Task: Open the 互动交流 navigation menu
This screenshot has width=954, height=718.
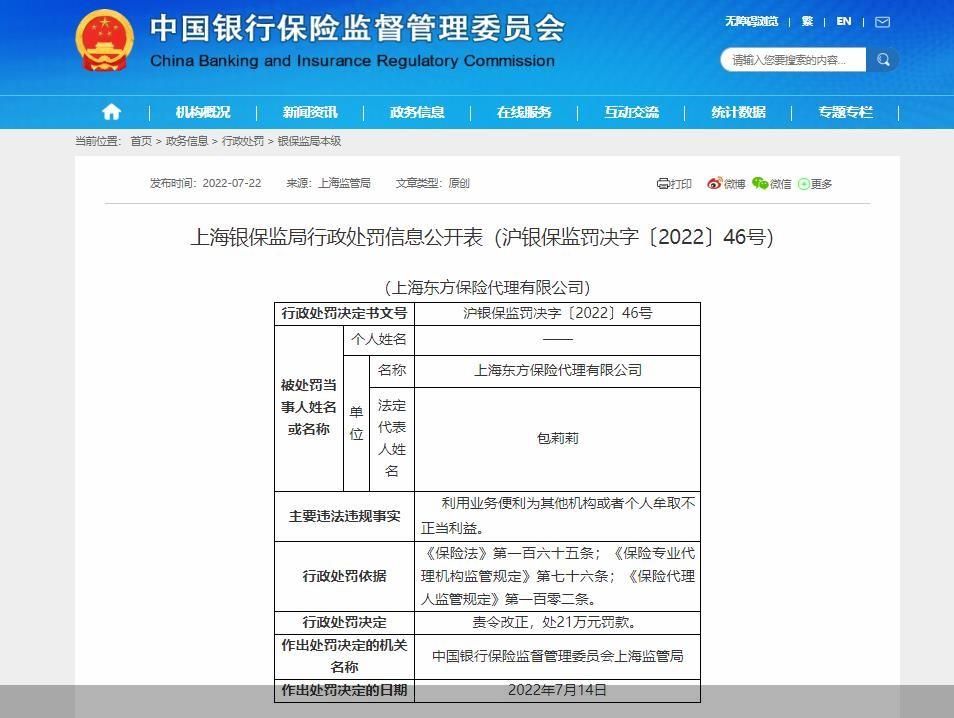Action: coord(633,112)
